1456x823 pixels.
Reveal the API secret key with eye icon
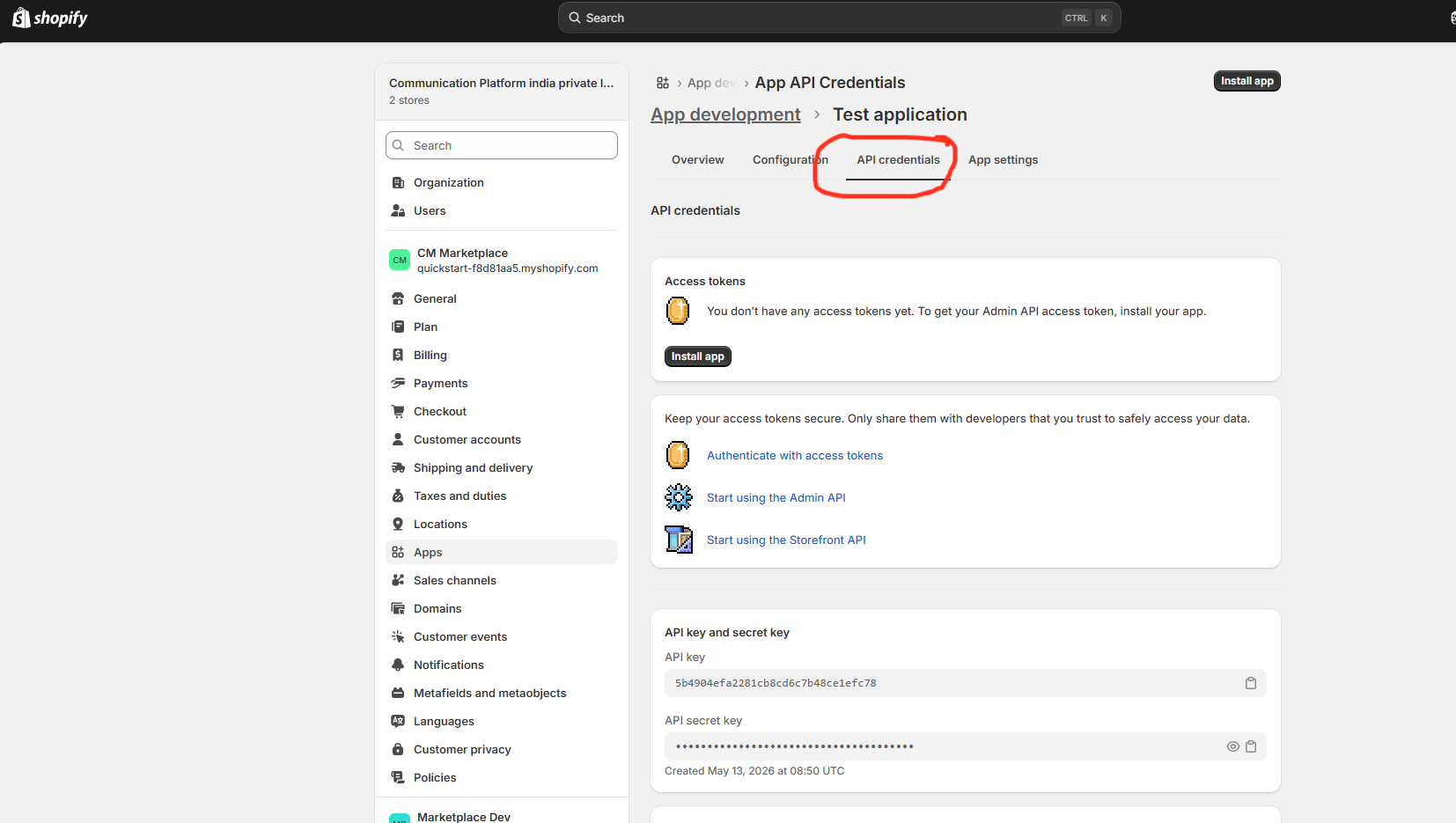pyautogui.click(x=1232, y=746)
